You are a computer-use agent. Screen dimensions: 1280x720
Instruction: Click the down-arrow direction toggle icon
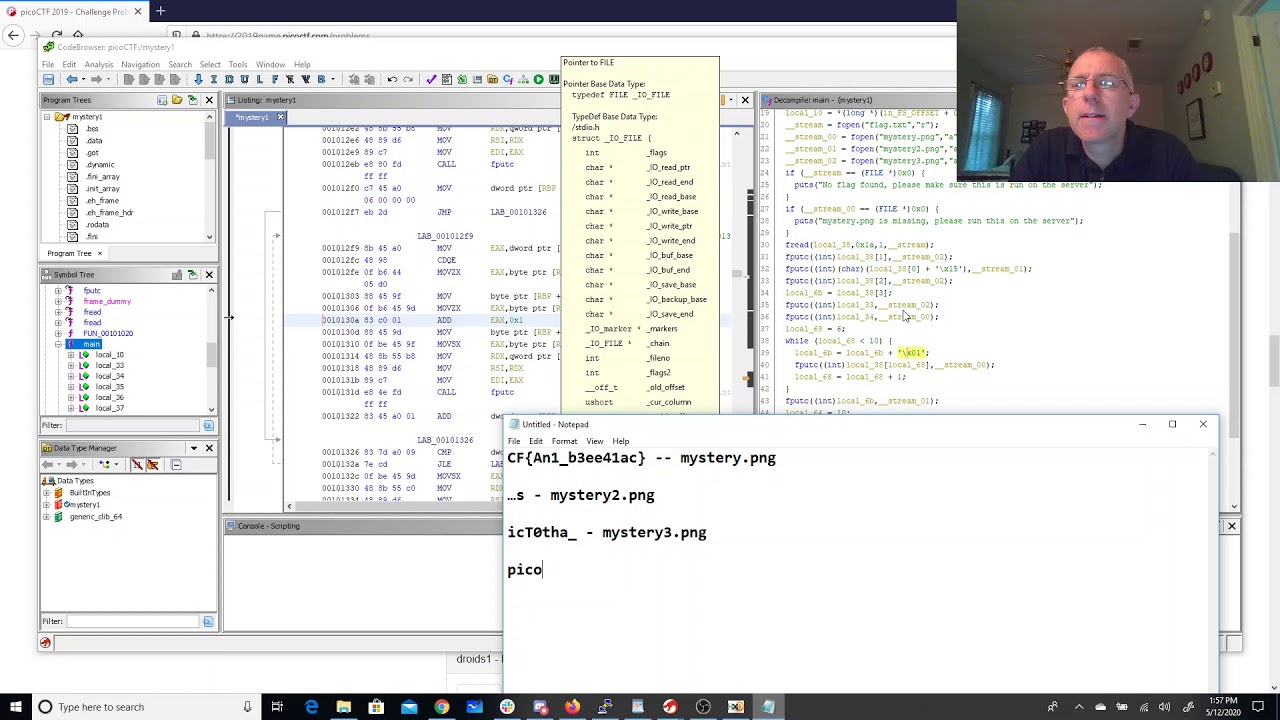(198, 80)
